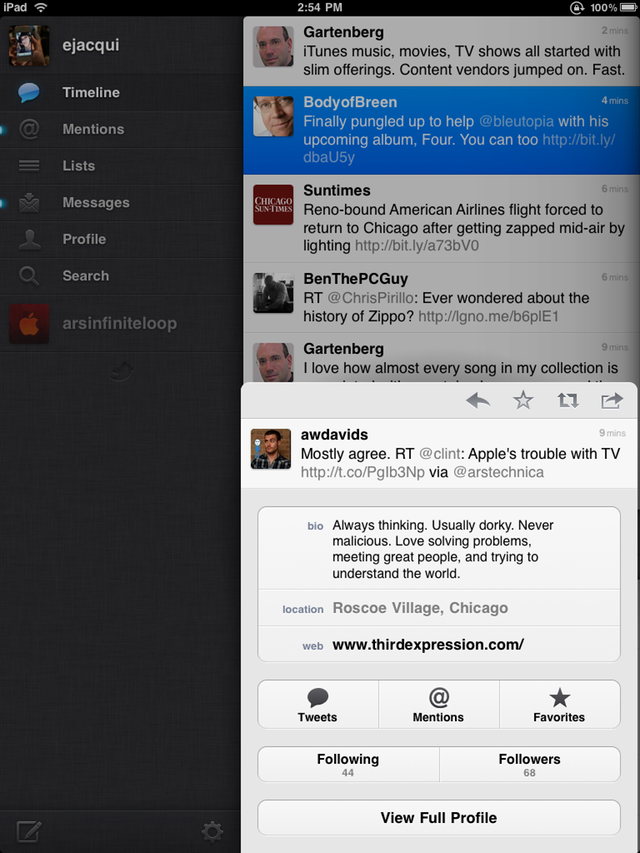Tap the @clint mention
This screenshot has width=640, height=853.
[x=440, y=454]
